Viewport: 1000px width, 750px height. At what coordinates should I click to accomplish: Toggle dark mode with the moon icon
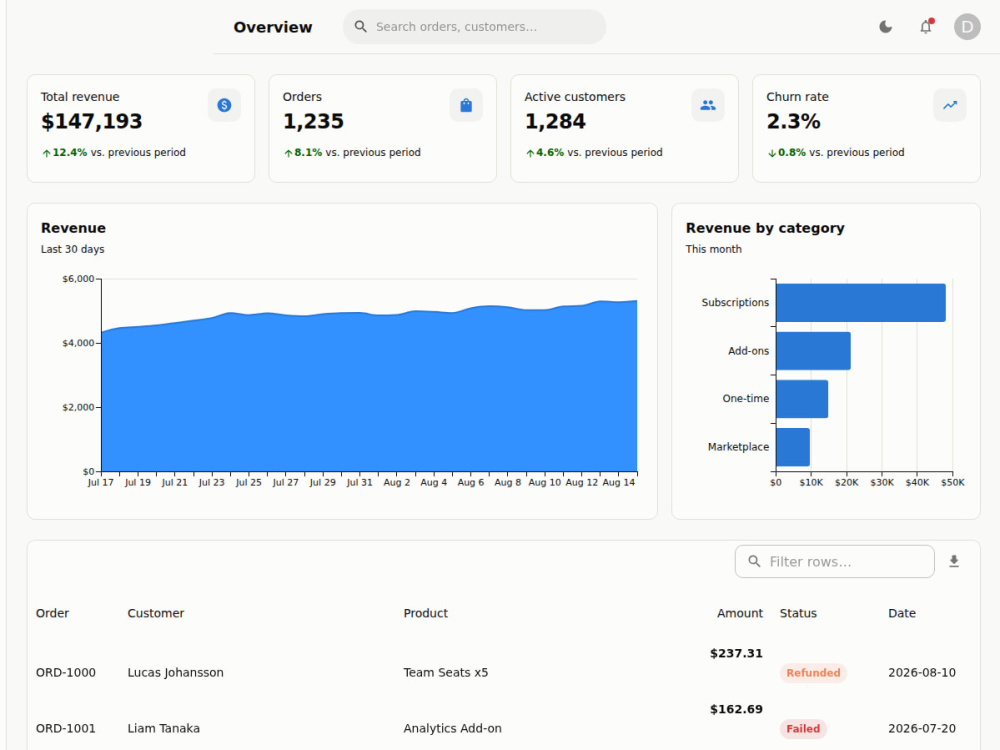click(885, 27)
